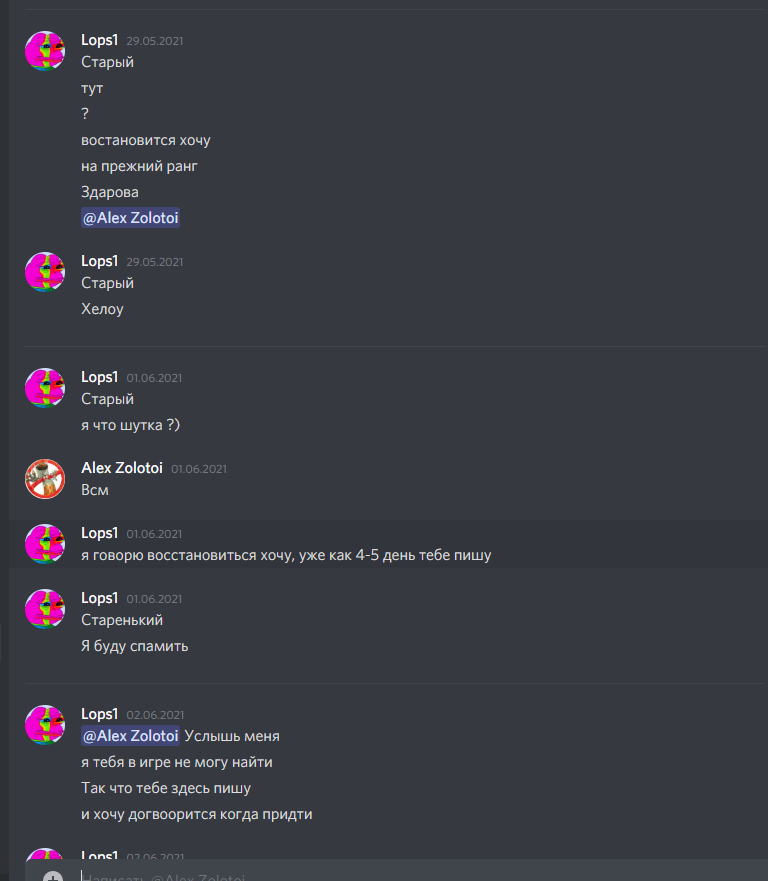This screenshot has height=881, width=768.
Task: Click the Alex Zolotoi username
Action: pos(122,468)
